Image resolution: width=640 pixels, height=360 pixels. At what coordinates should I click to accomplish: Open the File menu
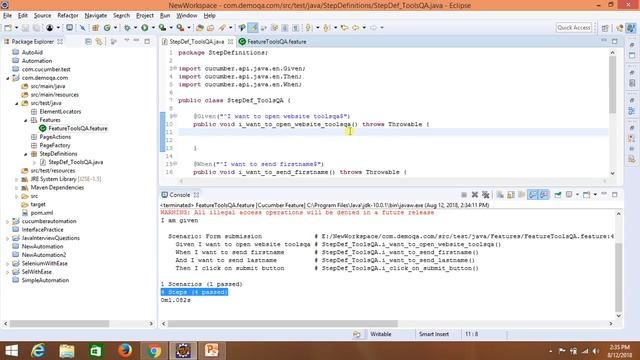point(7,16)
